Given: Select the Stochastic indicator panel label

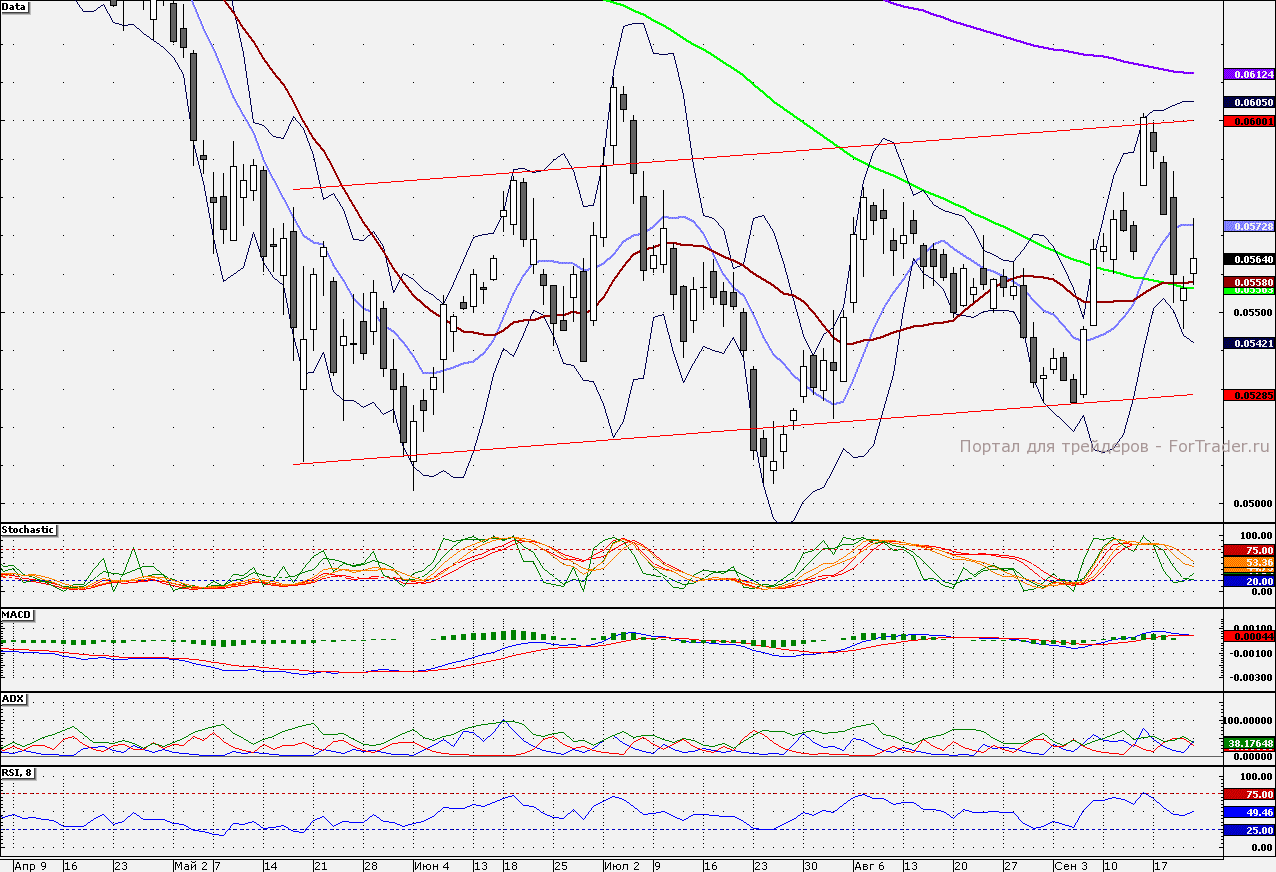Looking at the screenshot, I should tap(29, 529).
